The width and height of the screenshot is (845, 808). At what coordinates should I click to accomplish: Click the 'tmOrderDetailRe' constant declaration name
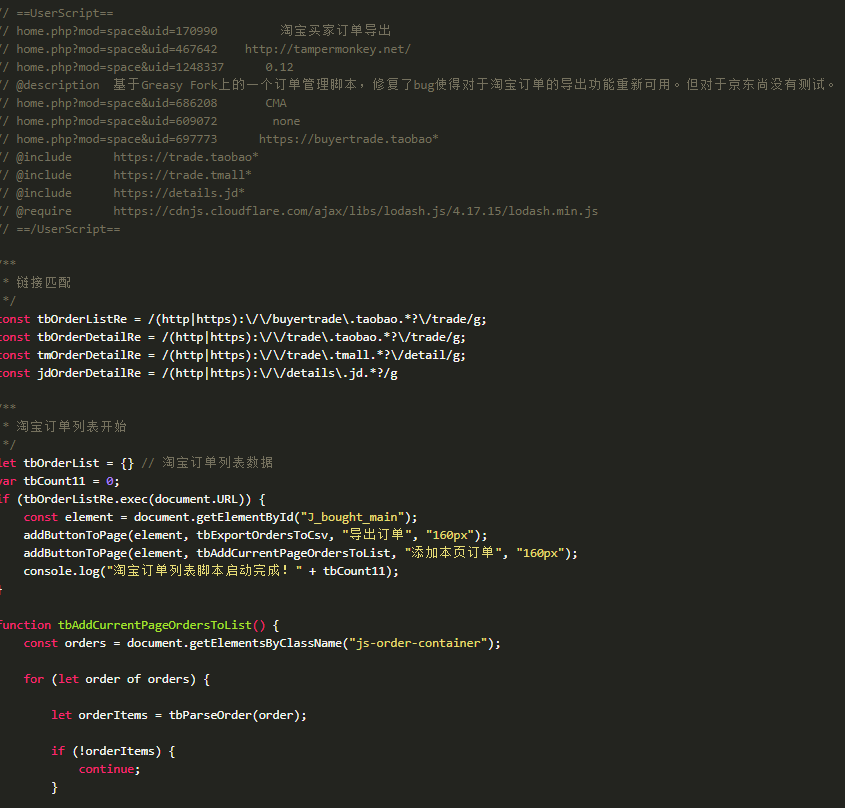(x=89, y=355)
